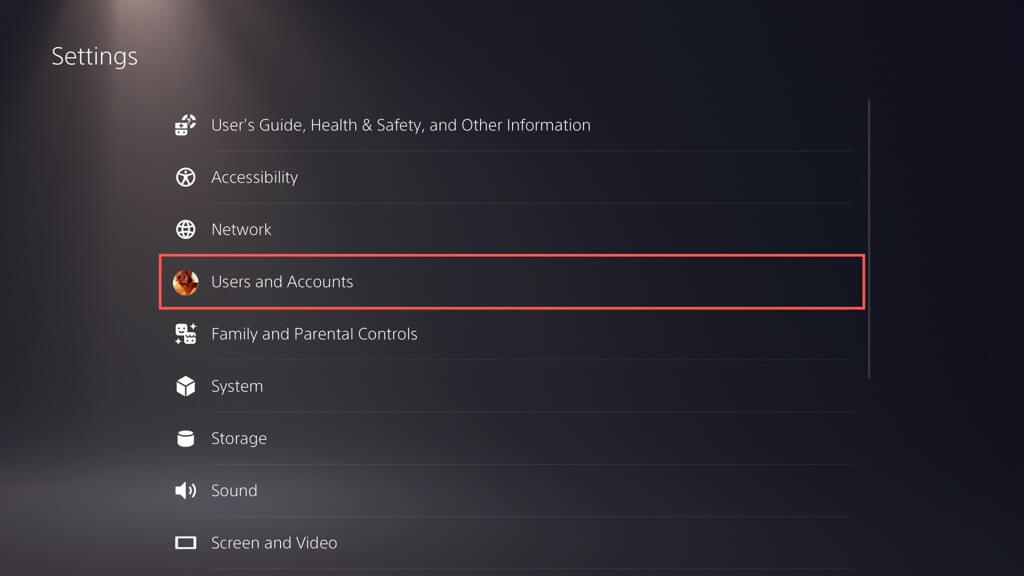Select the Screen and Video display icon
The height and width of the screenshot is (576, 1024).
[x=186, y=543]
